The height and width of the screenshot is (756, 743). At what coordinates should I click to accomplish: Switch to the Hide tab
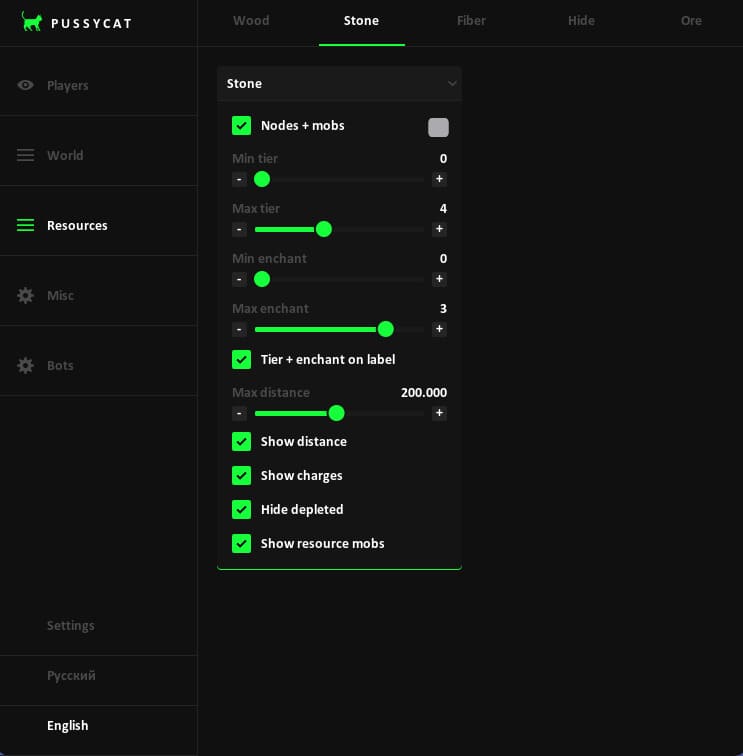click(x=581, y=21)
